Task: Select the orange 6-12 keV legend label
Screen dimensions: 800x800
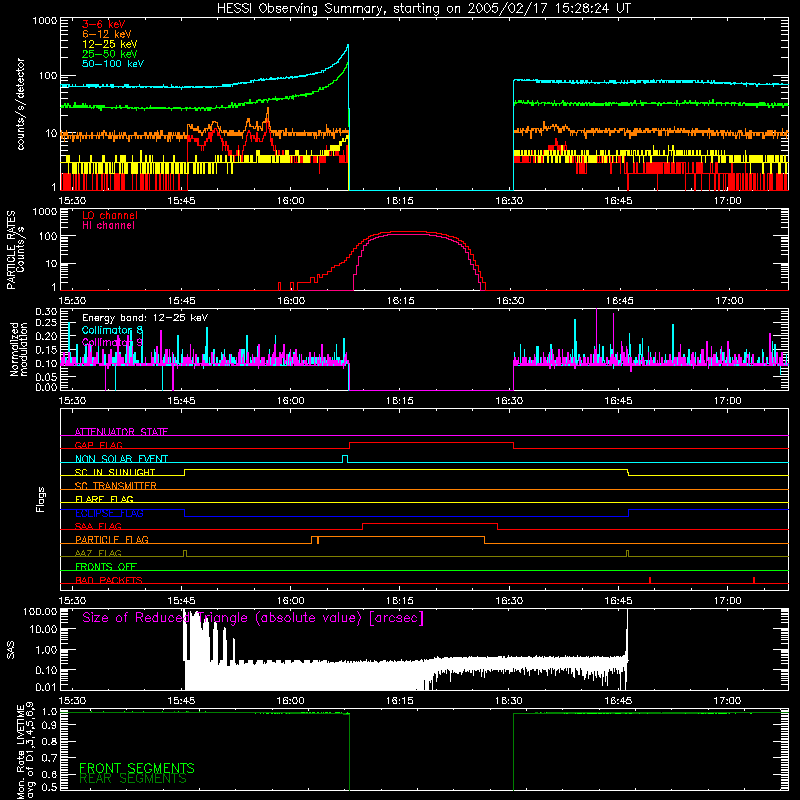Action: [x=107, y=34]
